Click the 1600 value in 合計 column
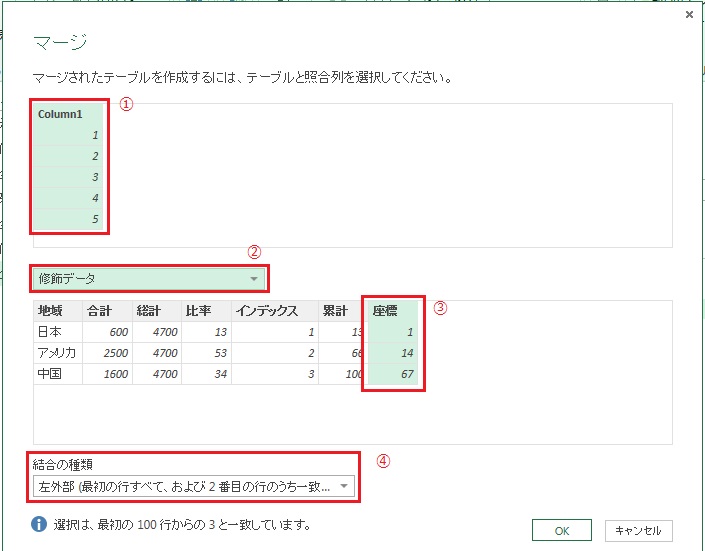Screen dimensions: 705x551 click(107, 374)
